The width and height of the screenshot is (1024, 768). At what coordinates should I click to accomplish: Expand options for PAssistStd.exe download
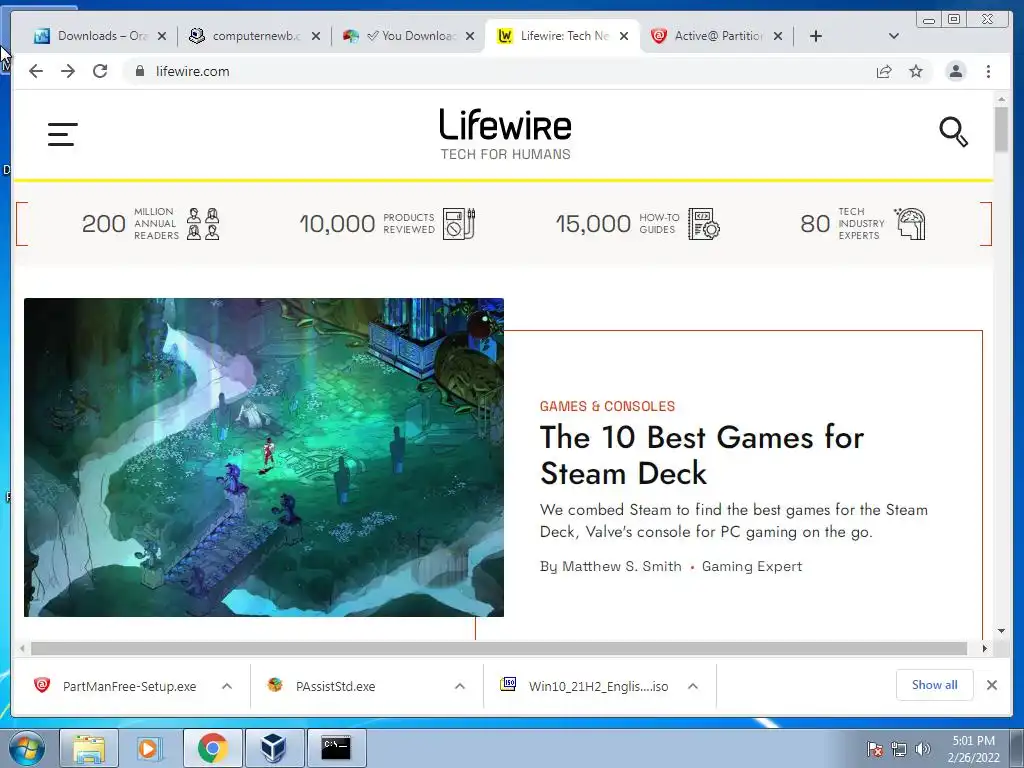tap(460, 686)
